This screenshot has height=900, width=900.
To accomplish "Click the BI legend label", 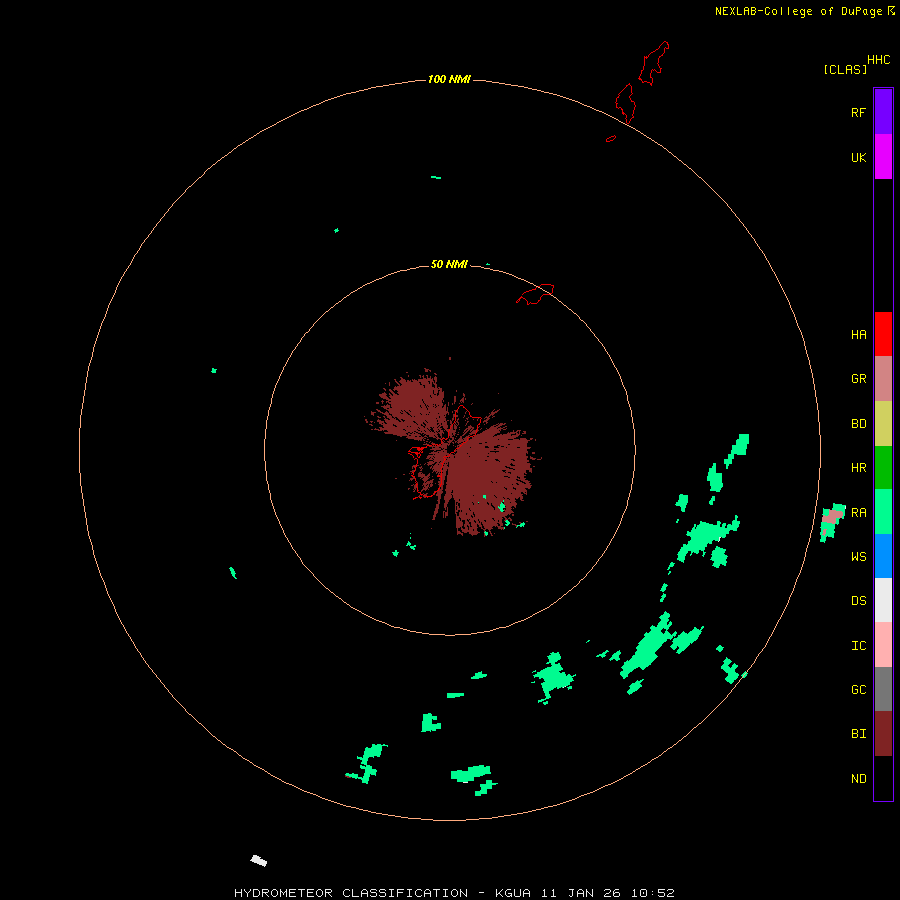I will pos(858,734).
